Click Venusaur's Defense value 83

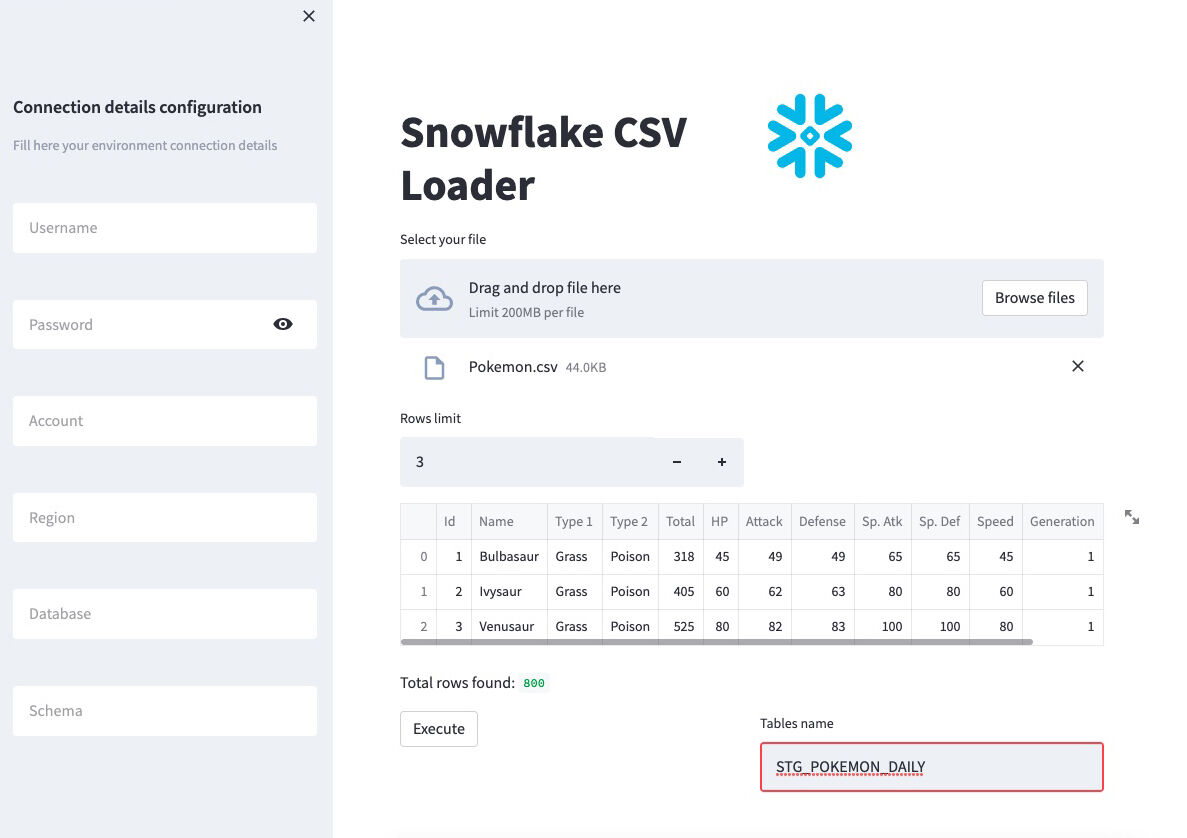click(822, 626)
